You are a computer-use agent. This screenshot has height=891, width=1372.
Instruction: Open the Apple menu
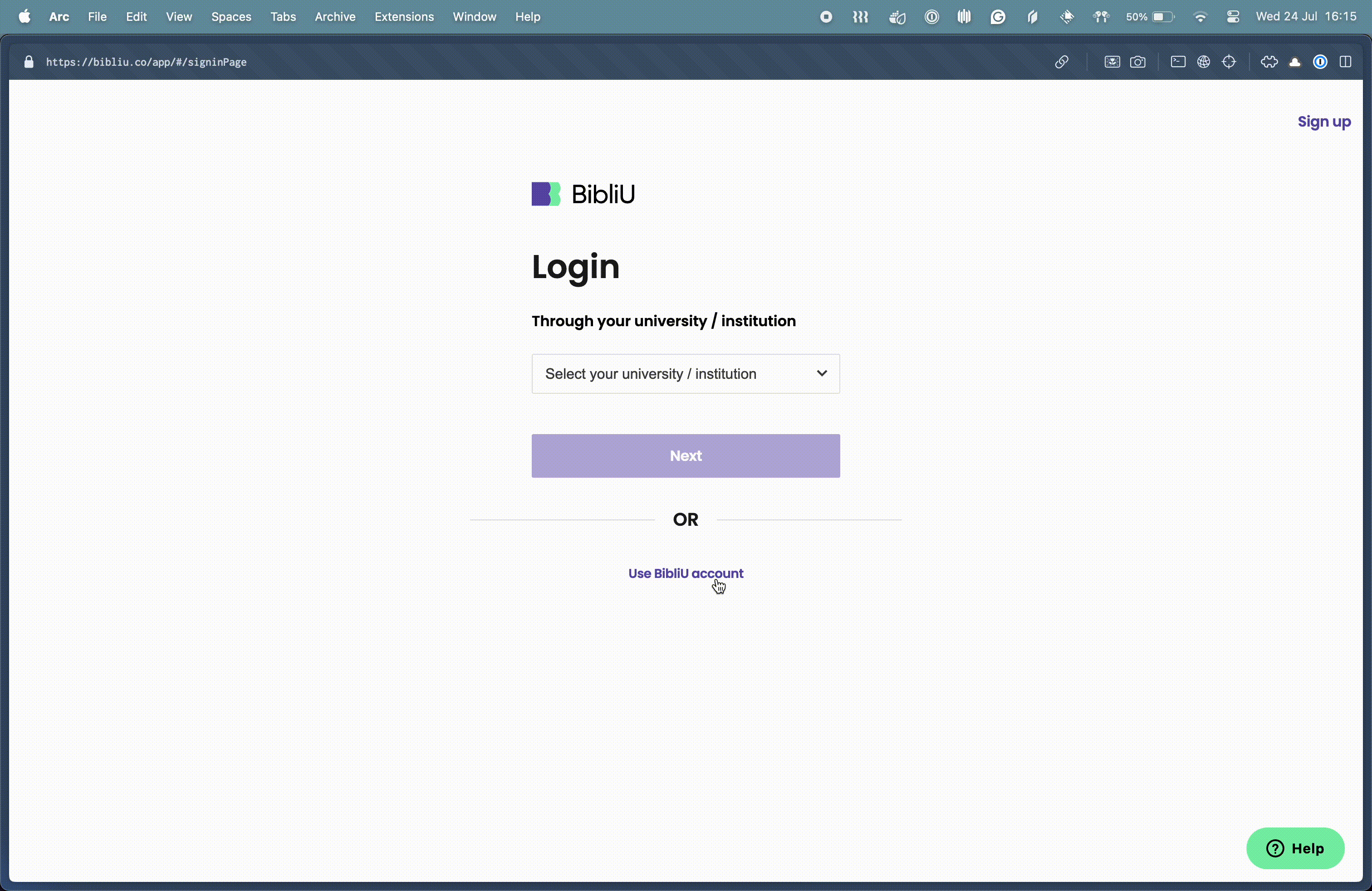tap(24, 17)
